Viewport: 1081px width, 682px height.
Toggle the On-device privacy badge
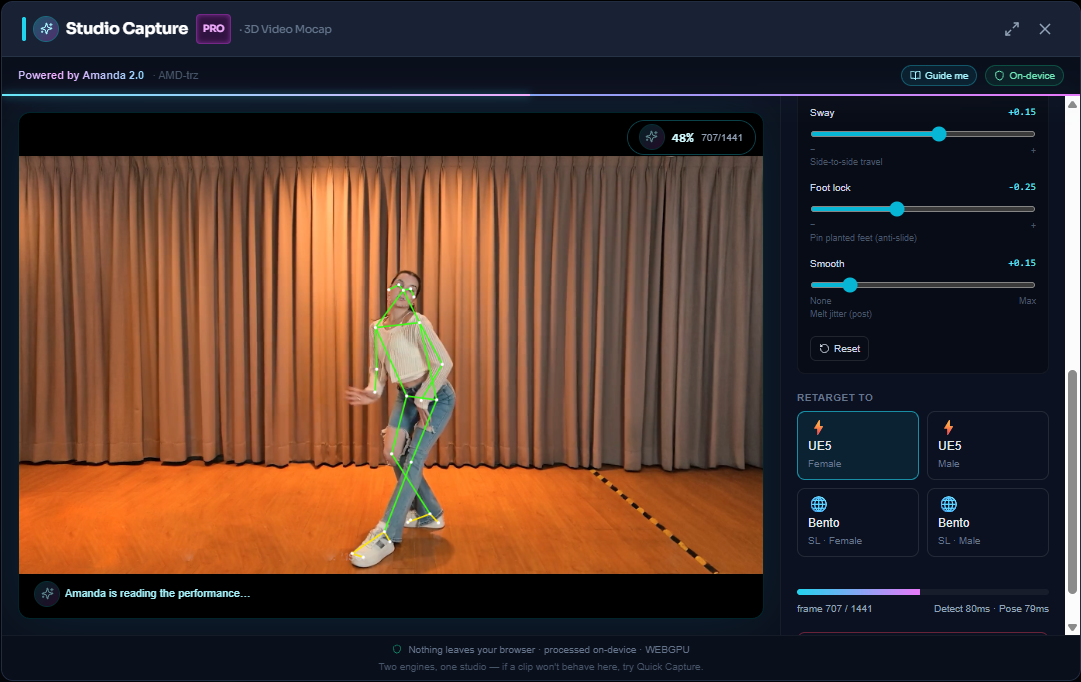pyautogui.click(x=1024, y=76)
